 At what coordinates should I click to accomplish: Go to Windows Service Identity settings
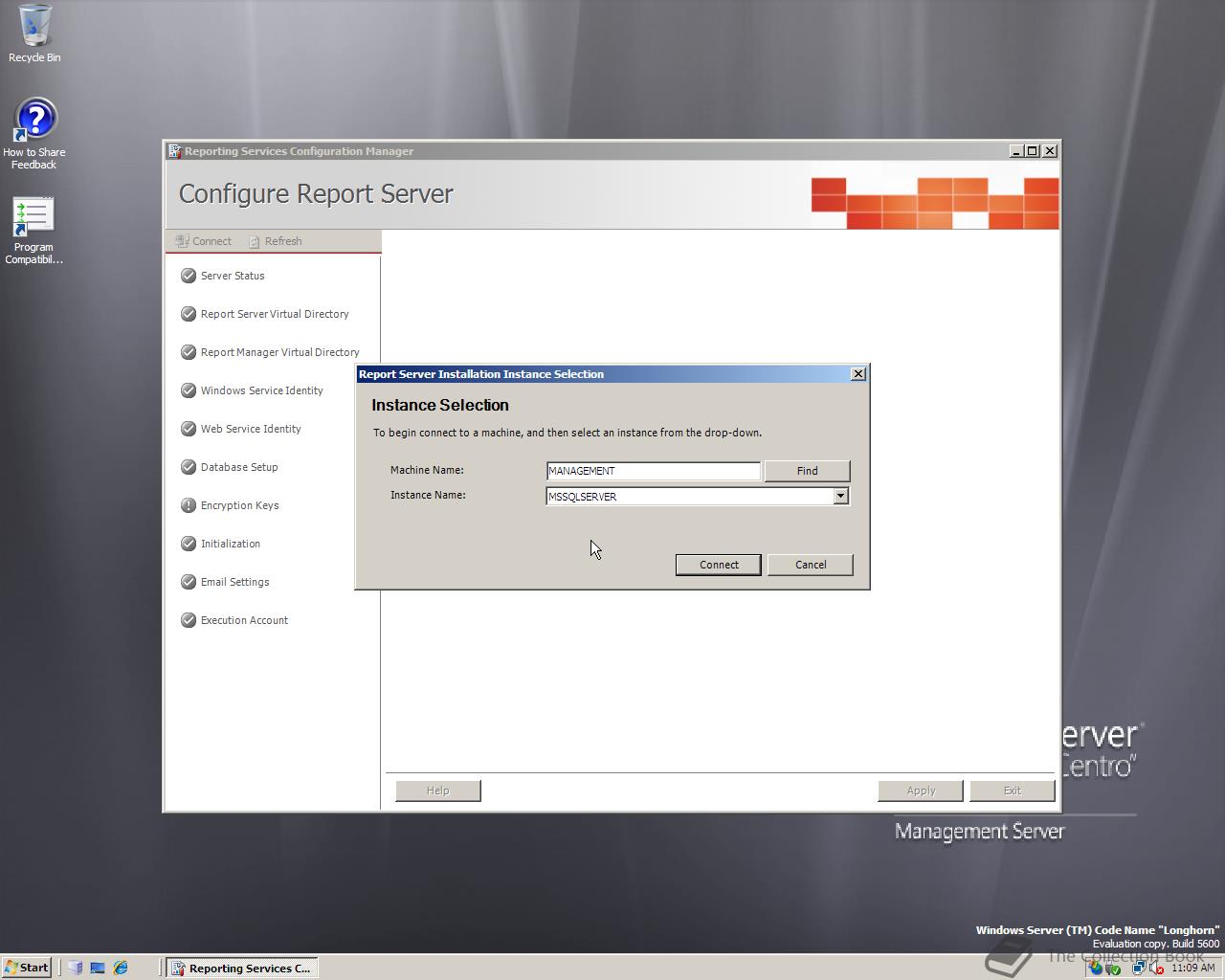tap(261, 390)
